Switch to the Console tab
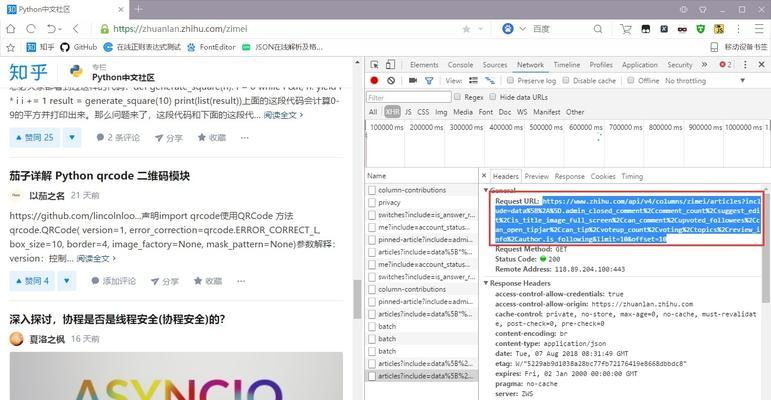Viewport: 771px width, 400px height. [460, 64]
